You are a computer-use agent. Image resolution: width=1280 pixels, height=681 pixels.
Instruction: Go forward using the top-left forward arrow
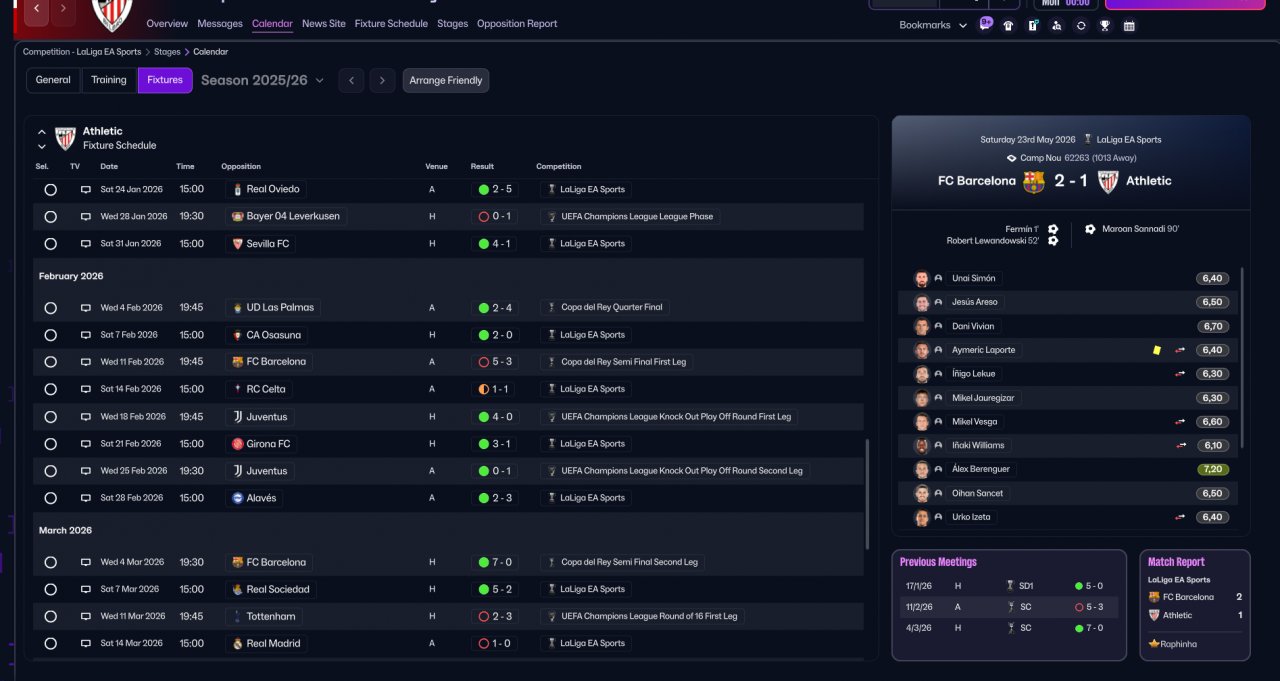click(x=63, y=10)
